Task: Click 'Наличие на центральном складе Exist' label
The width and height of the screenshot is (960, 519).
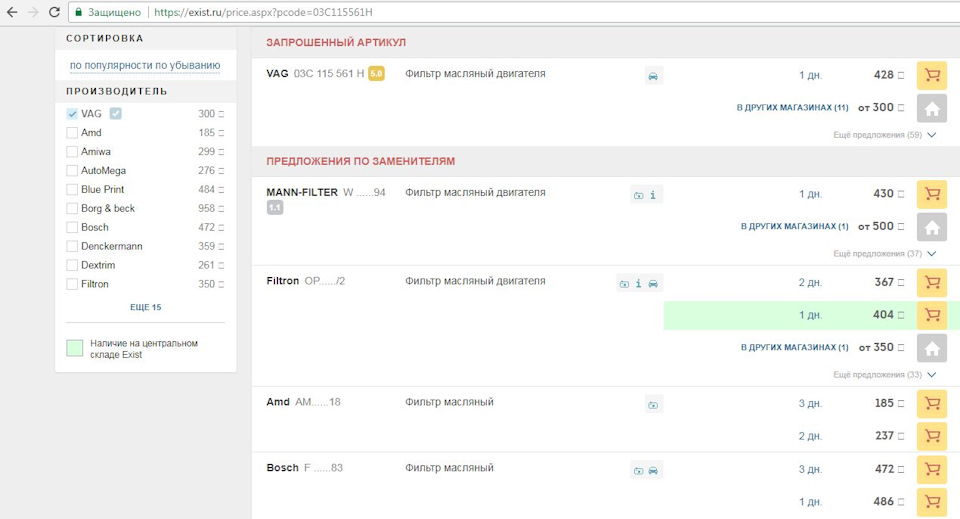Action: pos(144,349)
